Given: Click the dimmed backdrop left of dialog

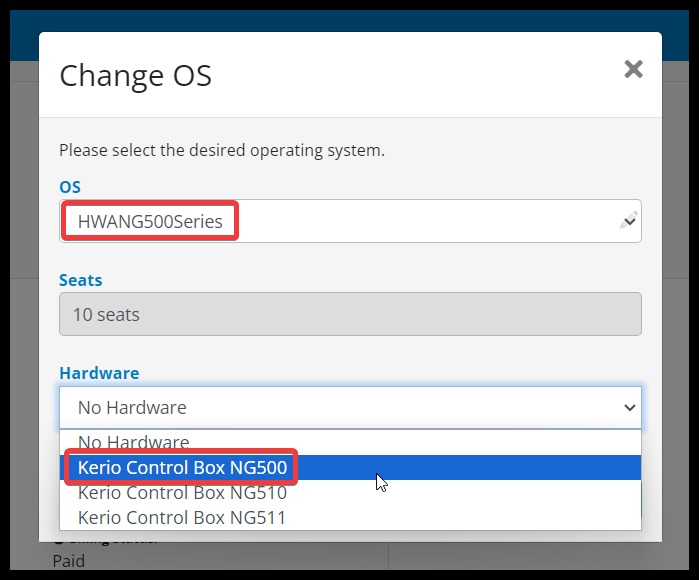Looking at the screenshot, I should pyautogui.click(x=19, y=300).
